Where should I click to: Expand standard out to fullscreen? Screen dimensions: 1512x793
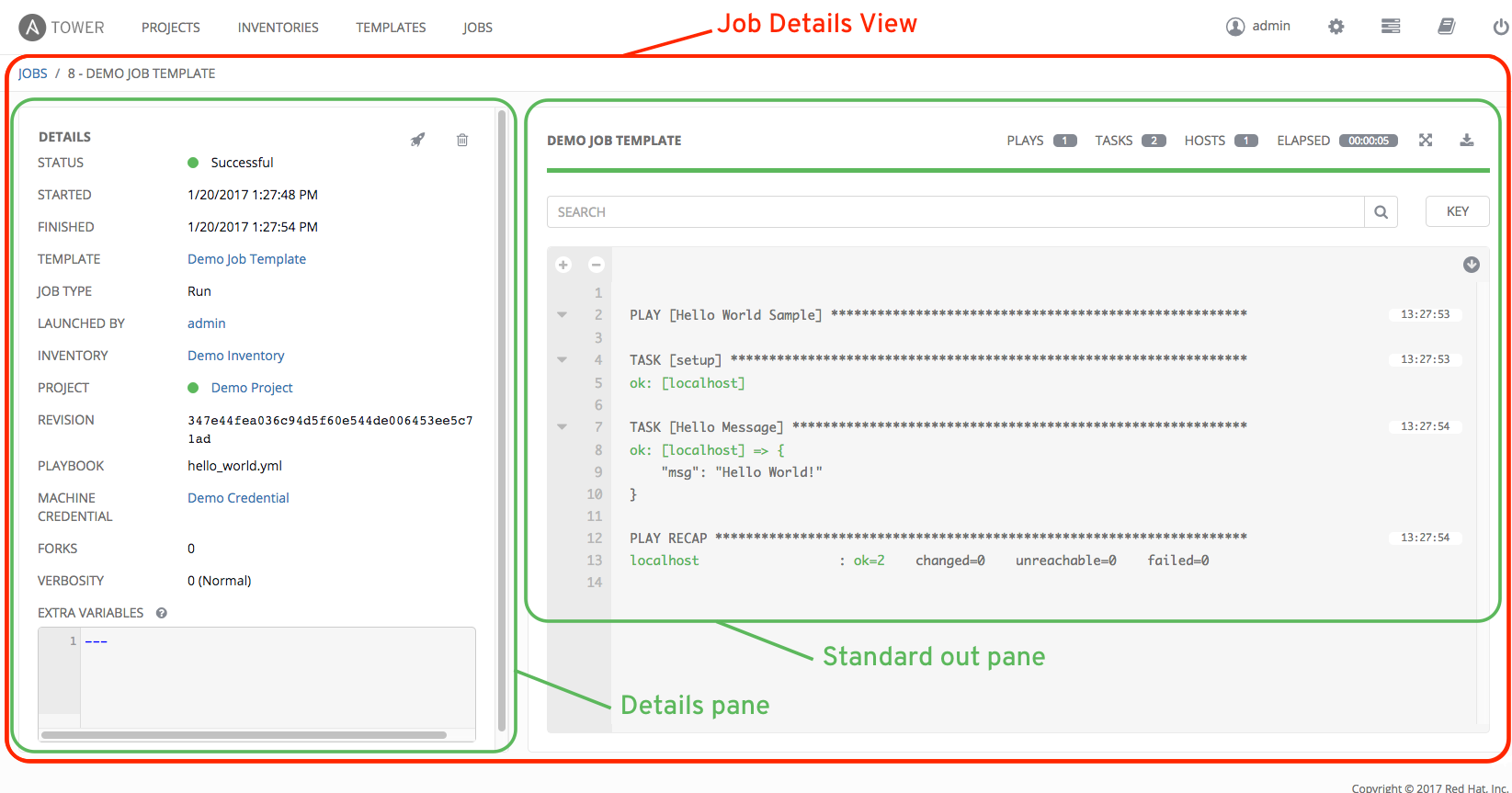pos(1426,140)
